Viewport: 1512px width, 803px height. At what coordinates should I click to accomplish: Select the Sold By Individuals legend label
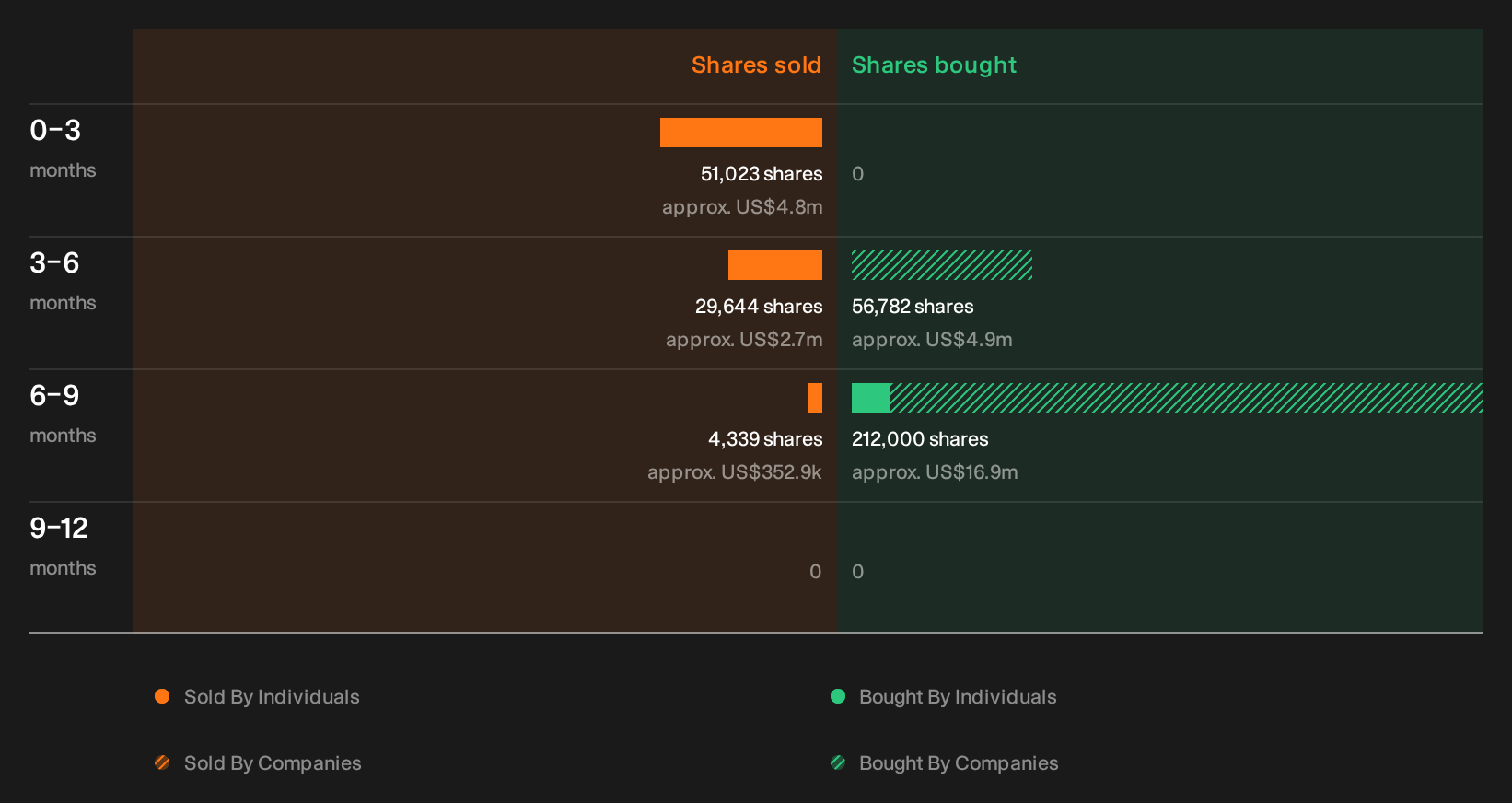pos(272,697)
